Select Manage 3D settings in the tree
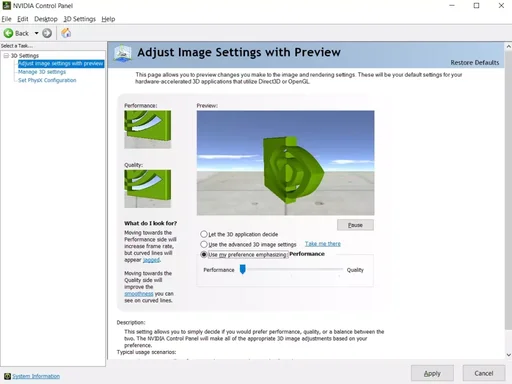This screenshot has width=512, height=384. pyautogui.click(x=42, y=72)
